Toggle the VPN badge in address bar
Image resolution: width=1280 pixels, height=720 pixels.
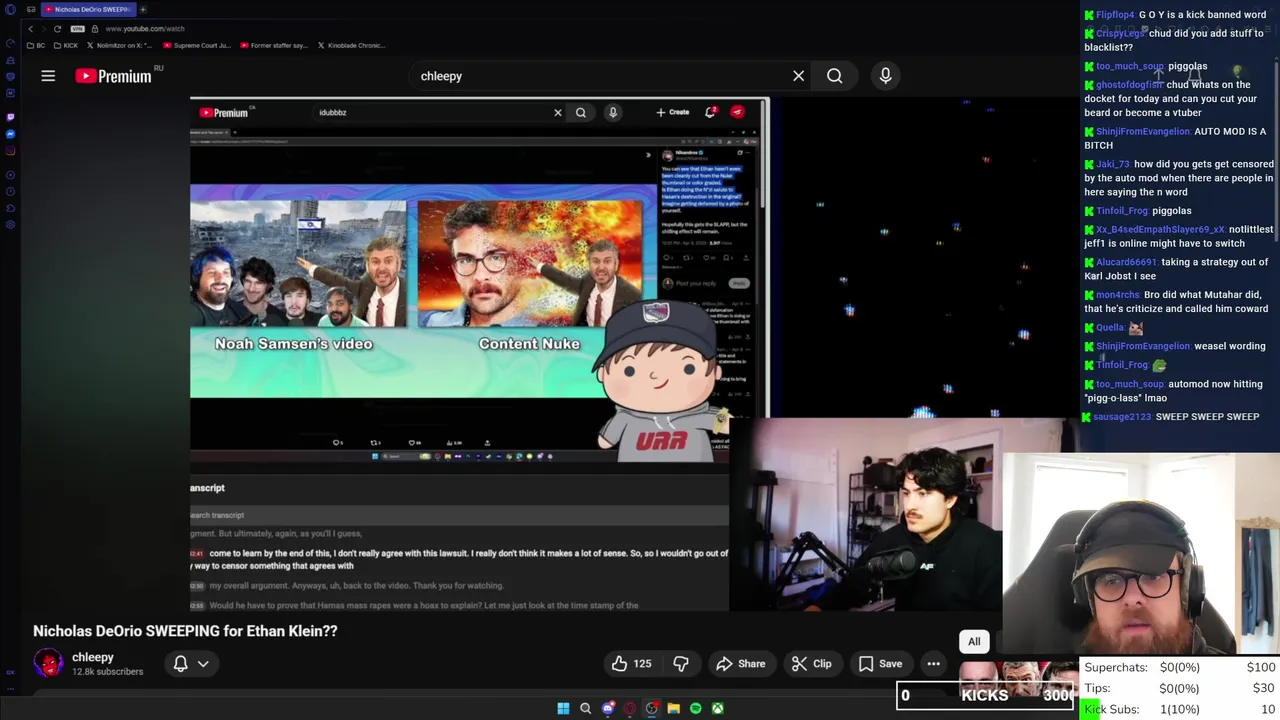(x=78, y=28)
